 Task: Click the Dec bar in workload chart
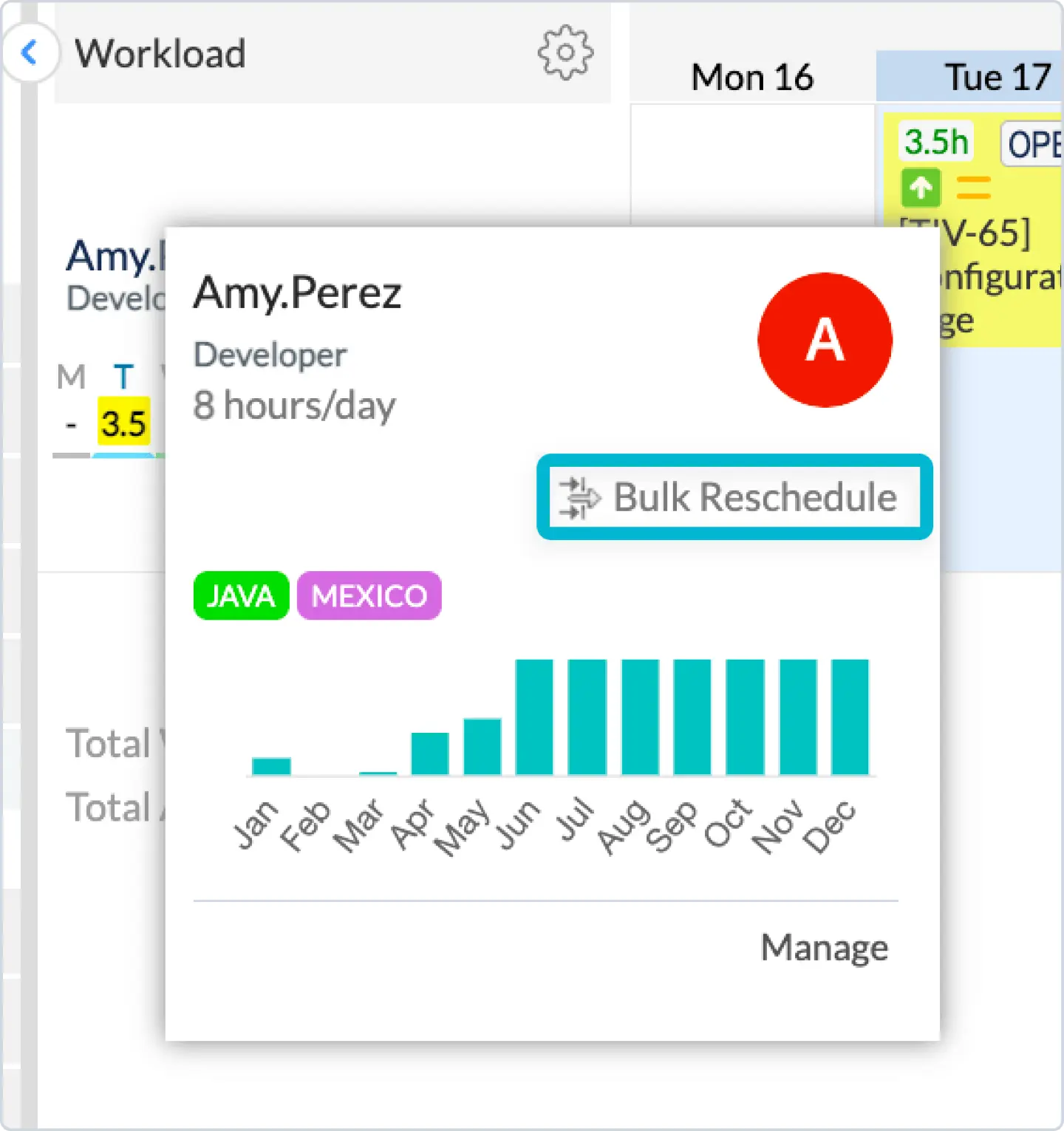850,717
